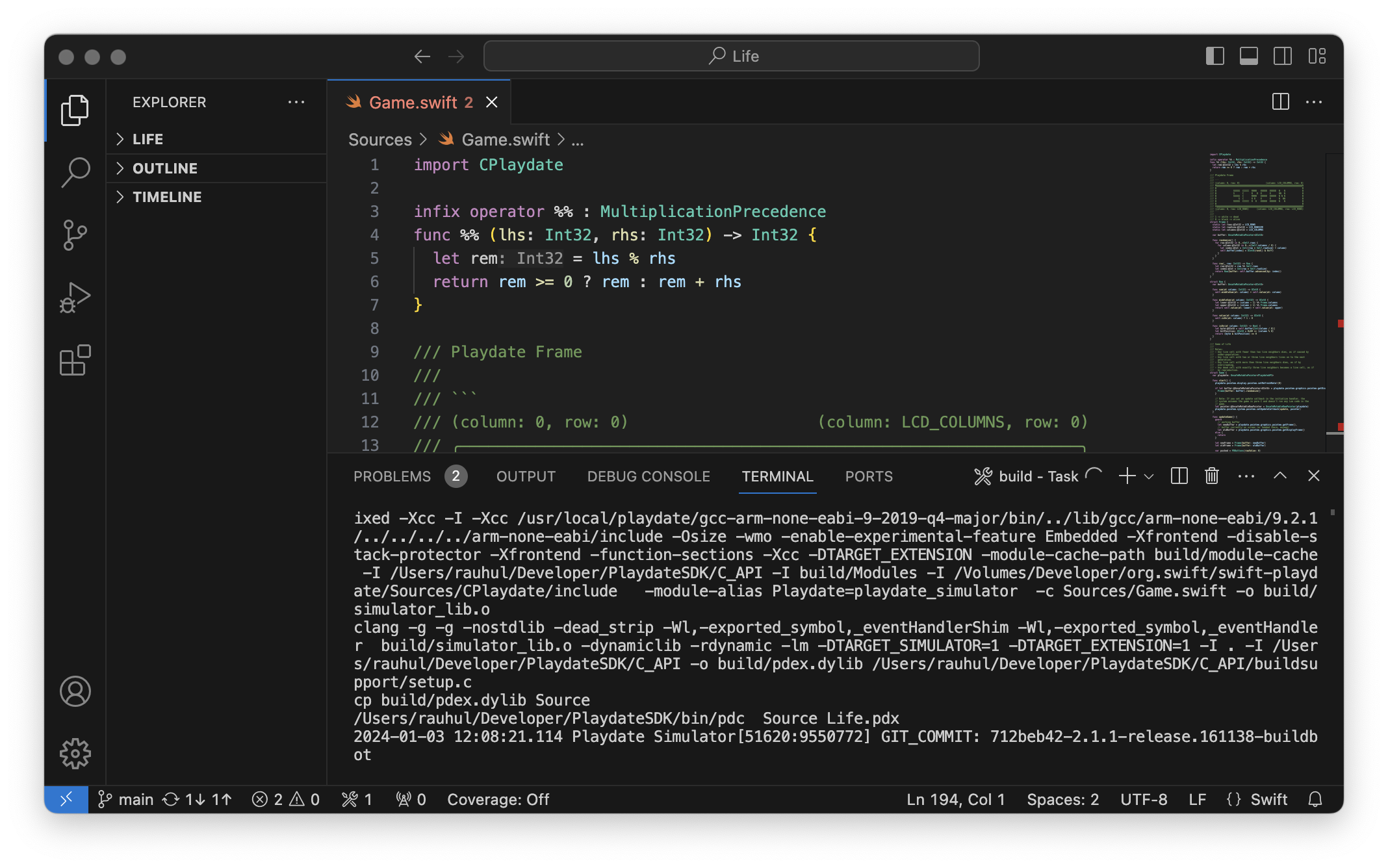Open the Extensions view icon
The height and width of the screenshot is (868, 1388).
[x=75, y=360]
